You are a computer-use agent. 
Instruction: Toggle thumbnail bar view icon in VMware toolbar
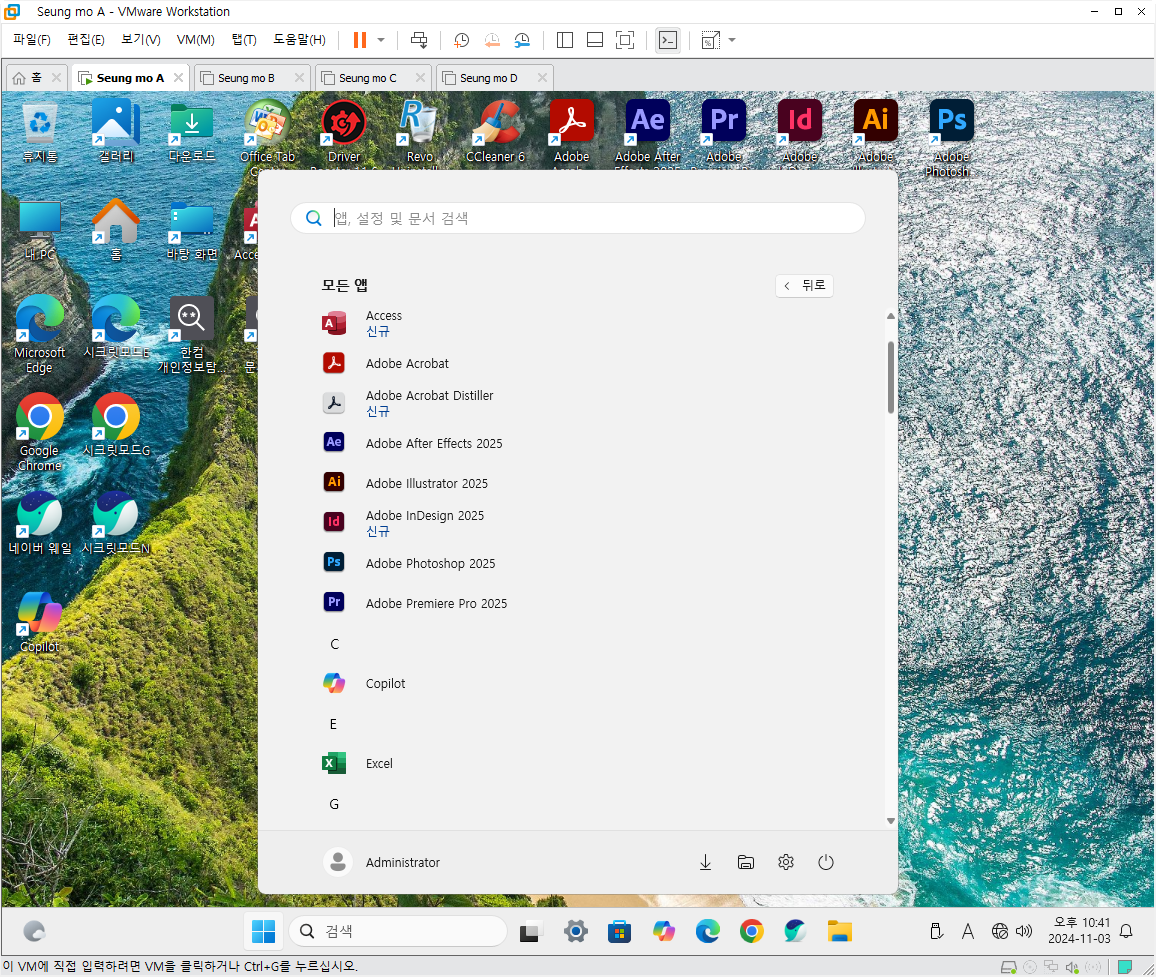pos(595,40)
